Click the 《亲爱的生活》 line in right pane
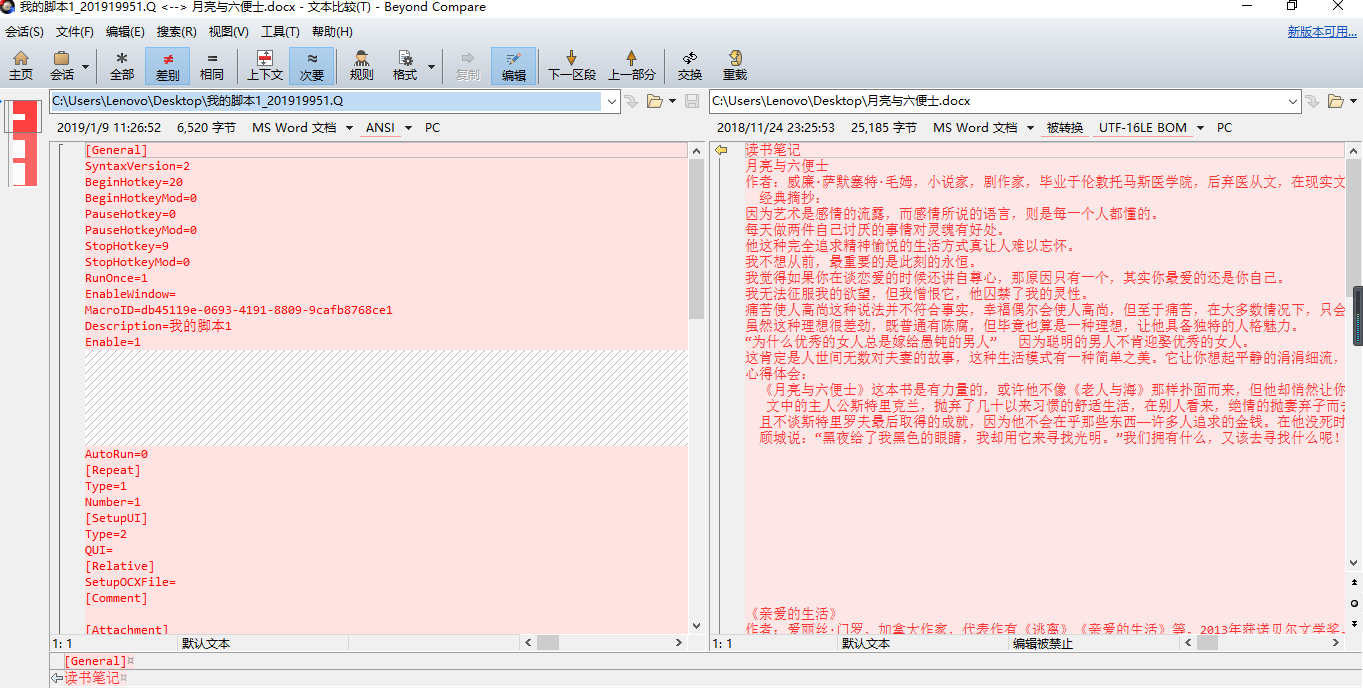 (x=791, y=613)
